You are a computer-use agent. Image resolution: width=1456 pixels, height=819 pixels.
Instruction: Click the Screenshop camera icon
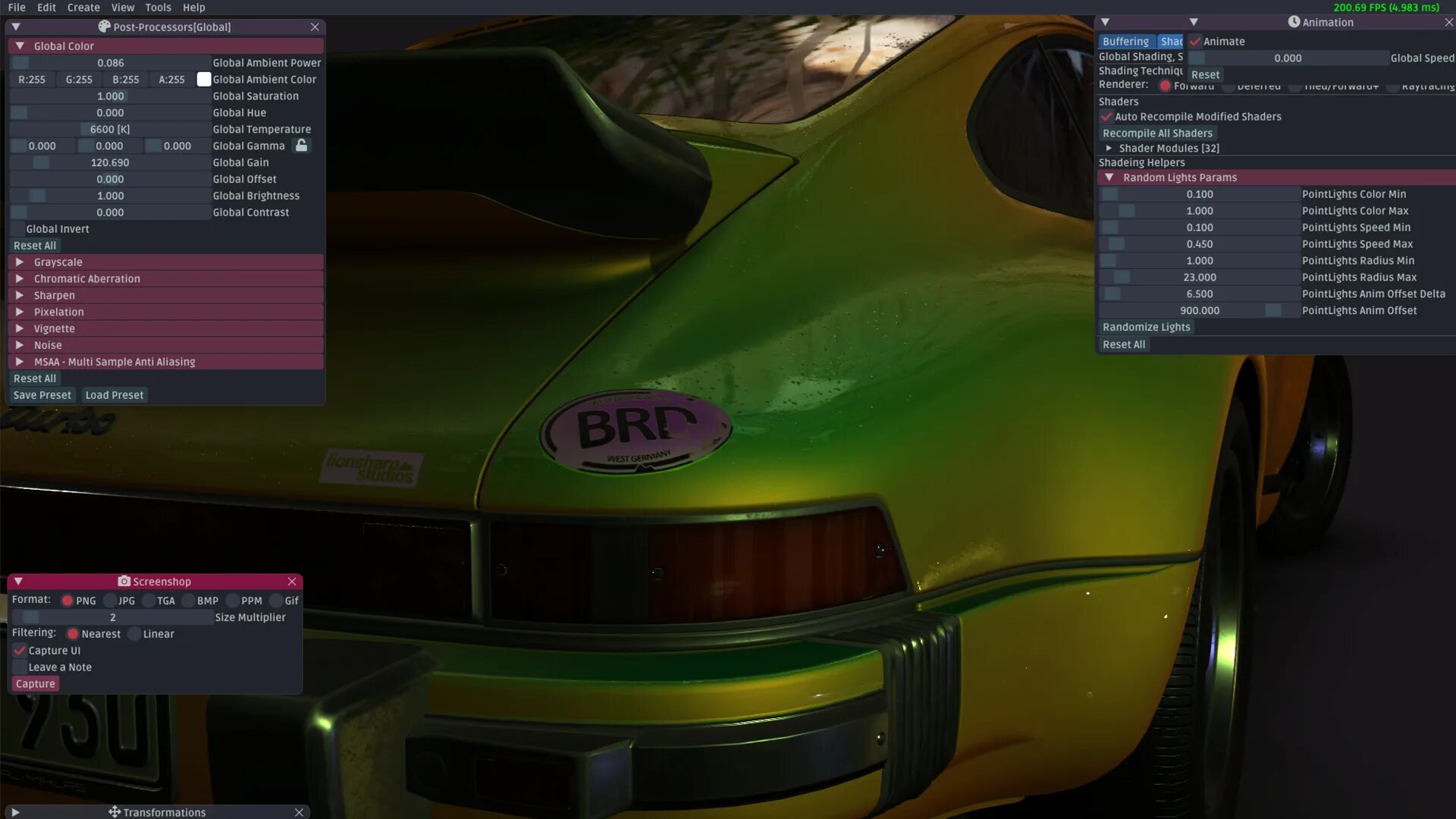click(x=124, y=582)
